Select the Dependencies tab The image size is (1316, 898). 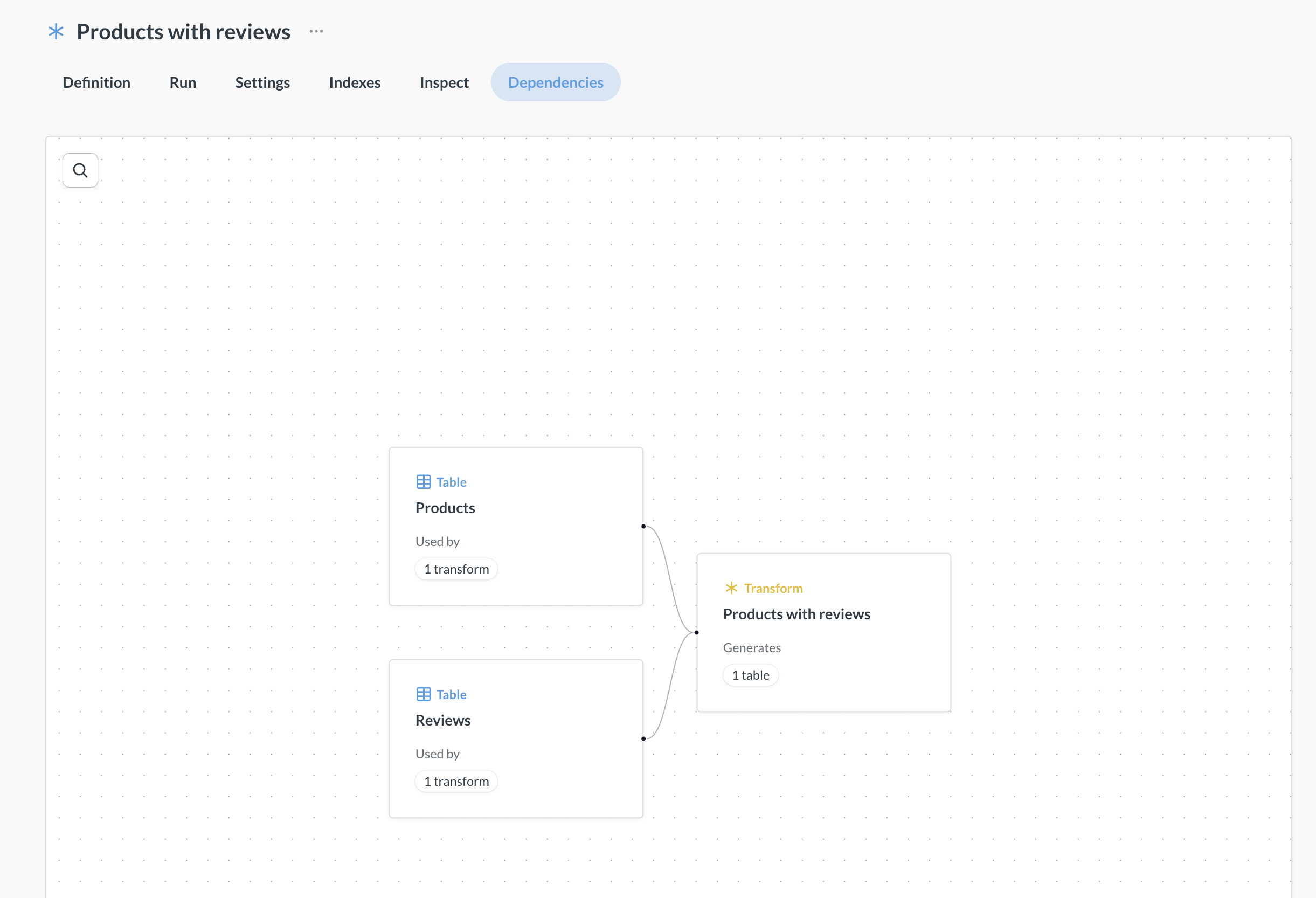tap(556, 82)
